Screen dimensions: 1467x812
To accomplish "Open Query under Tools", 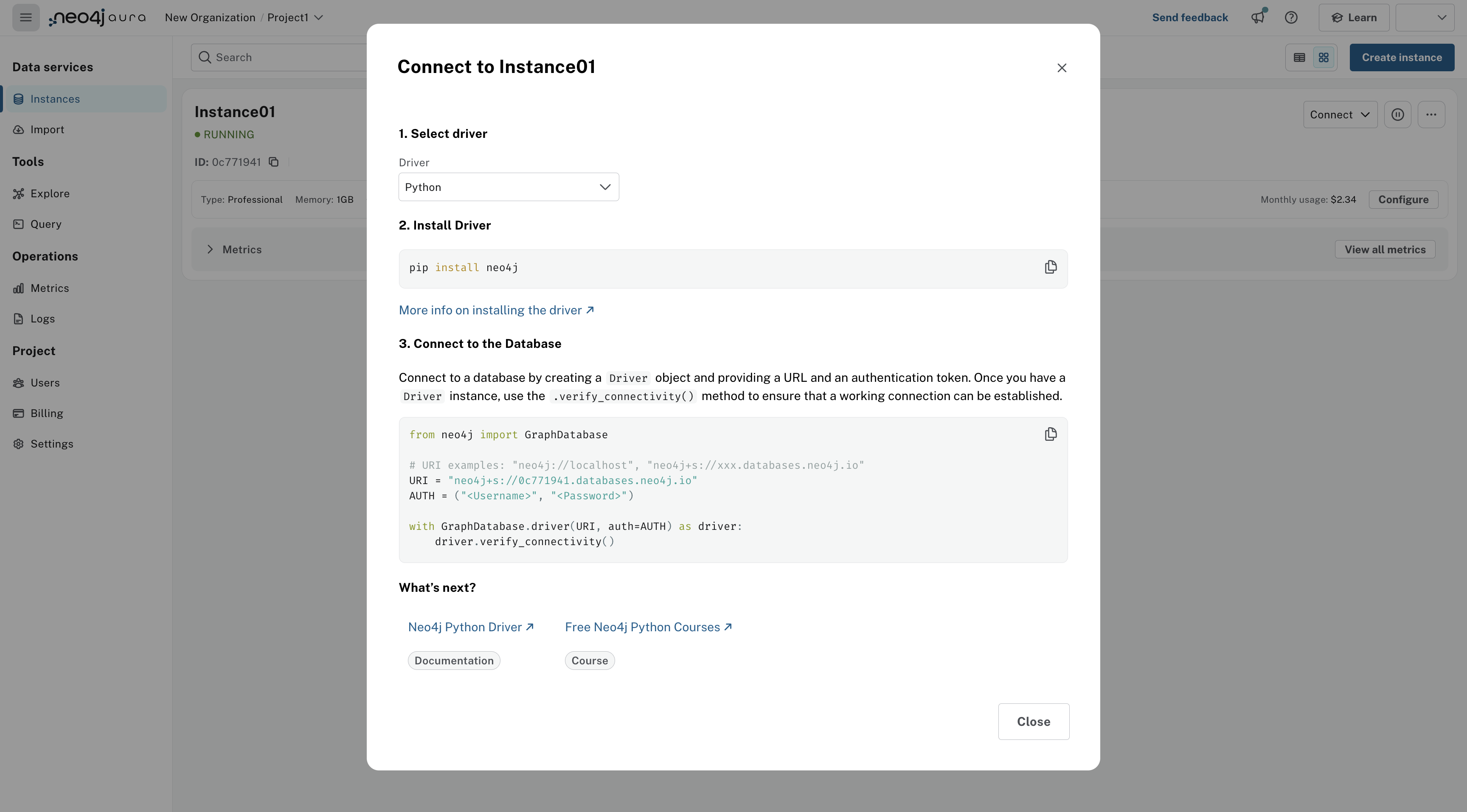I will 45,224.
